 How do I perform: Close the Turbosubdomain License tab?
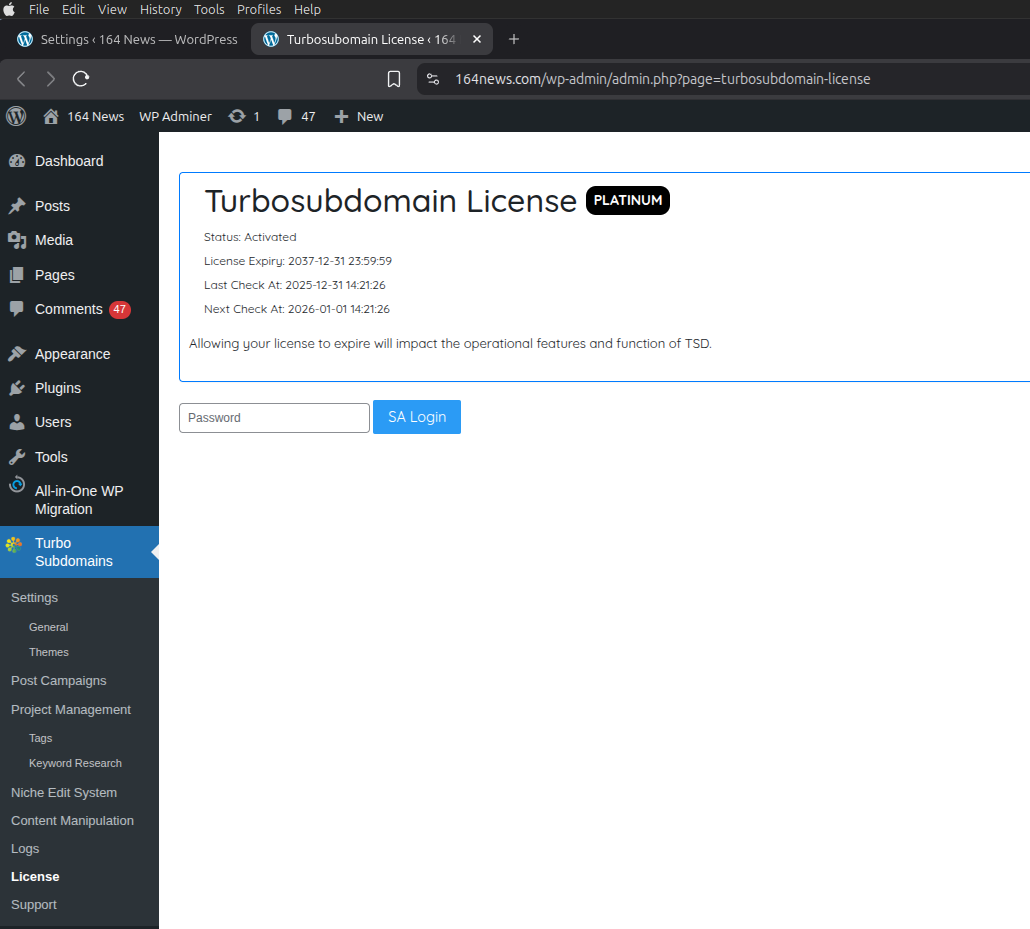coord(477,39)
